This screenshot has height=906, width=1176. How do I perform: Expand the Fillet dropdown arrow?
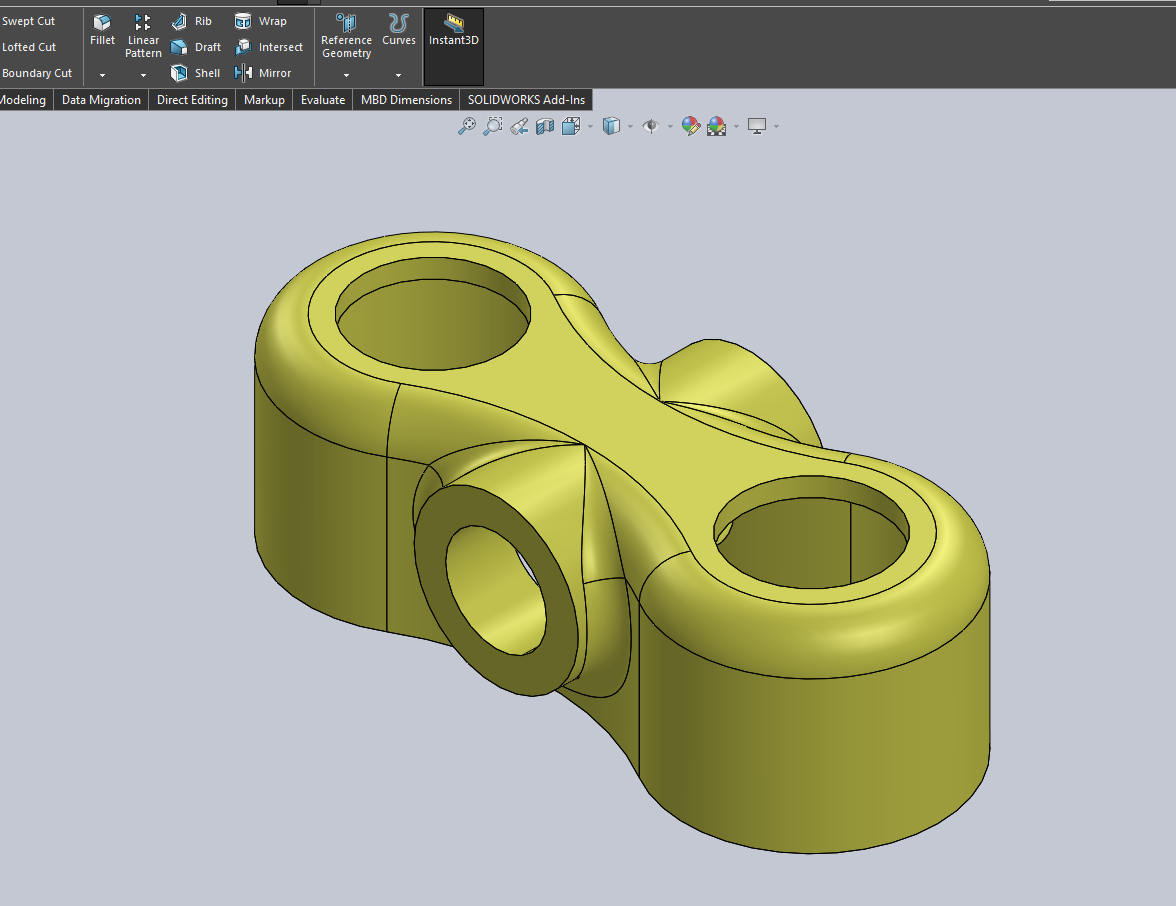102,74
